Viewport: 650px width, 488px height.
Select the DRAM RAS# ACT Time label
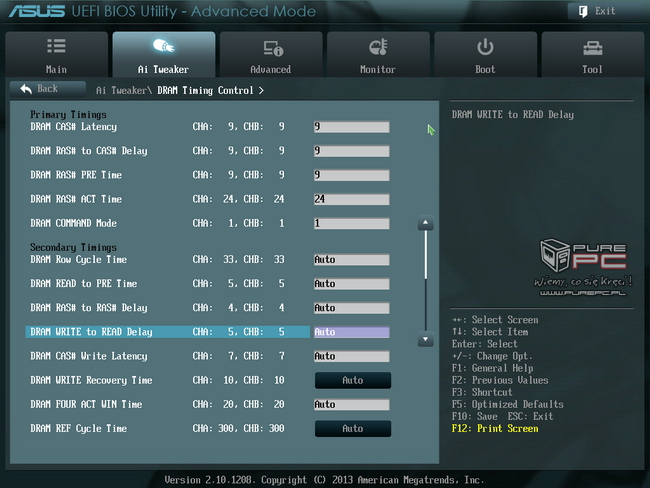click(76, 199)
